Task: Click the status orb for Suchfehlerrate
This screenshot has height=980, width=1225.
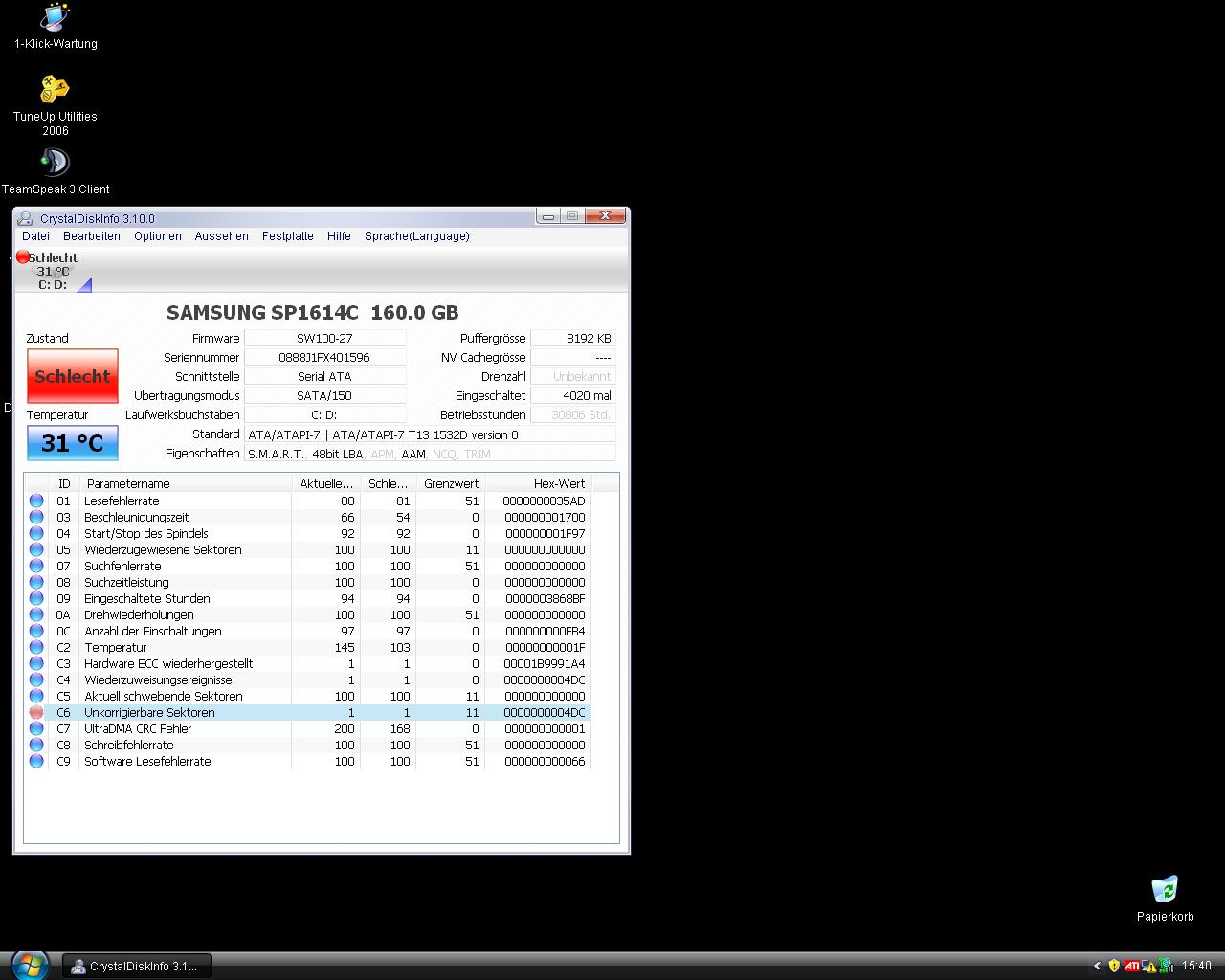Action: (36, 566)
